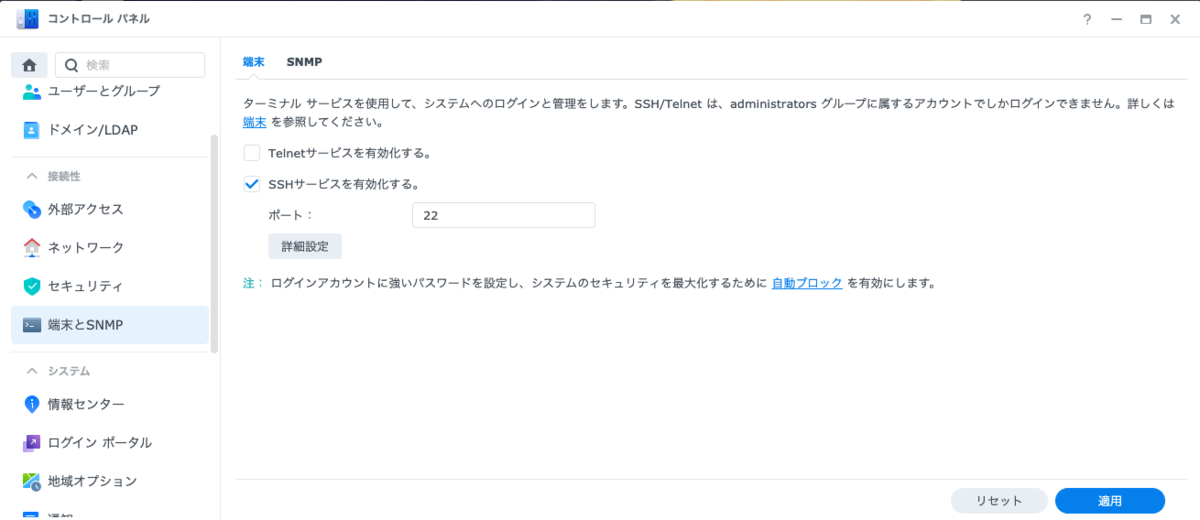Click the SSH port number field
Viewport: 1200px width, 520px height.
point(503,215)
